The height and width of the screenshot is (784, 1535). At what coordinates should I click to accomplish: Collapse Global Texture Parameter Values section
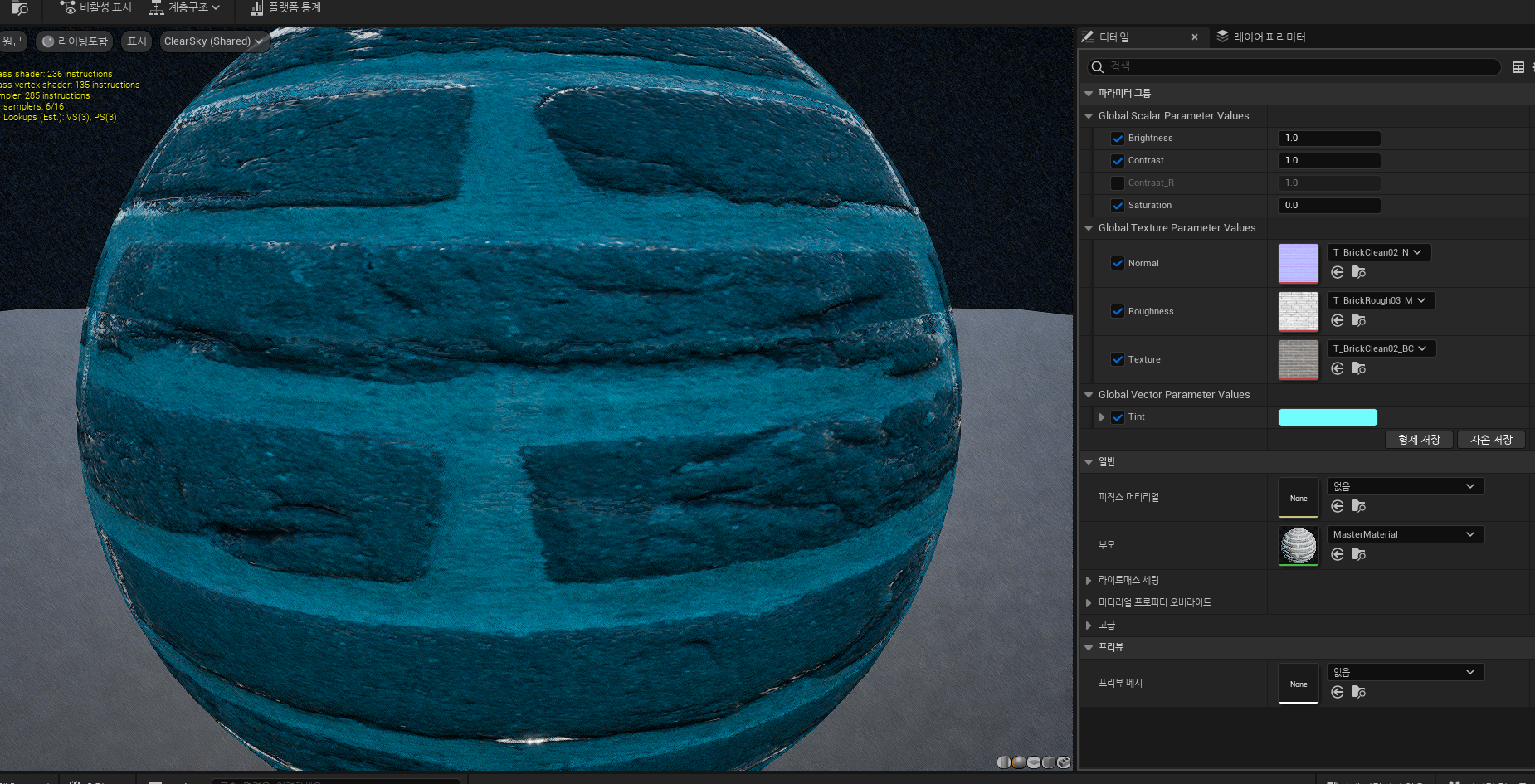point(1089,228)
